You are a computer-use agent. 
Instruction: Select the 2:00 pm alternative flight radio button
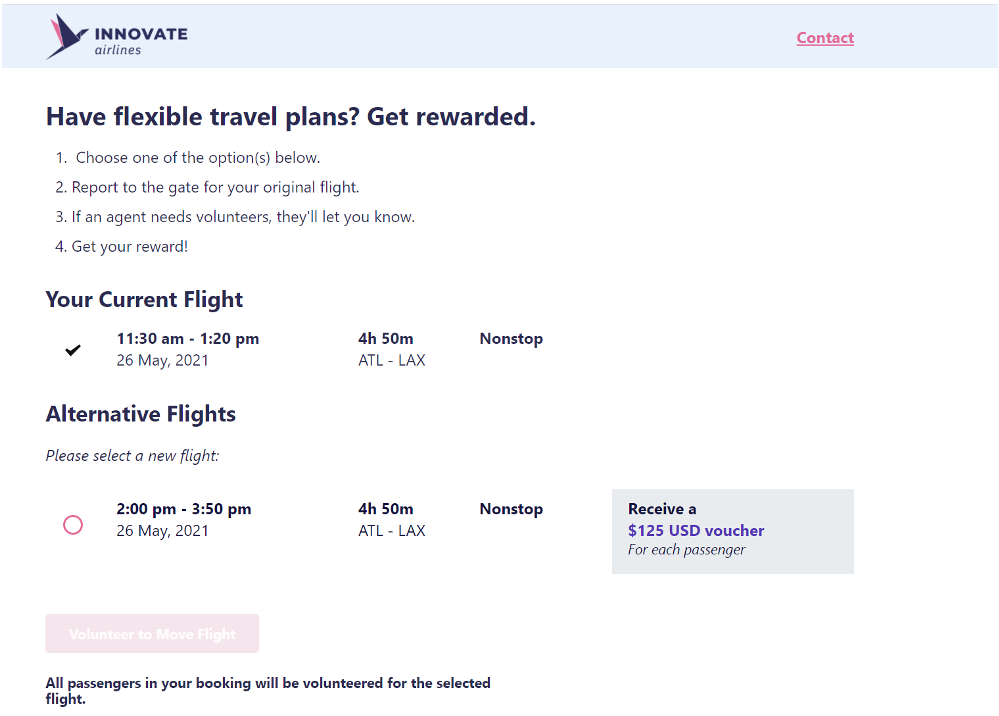[73, 525]
